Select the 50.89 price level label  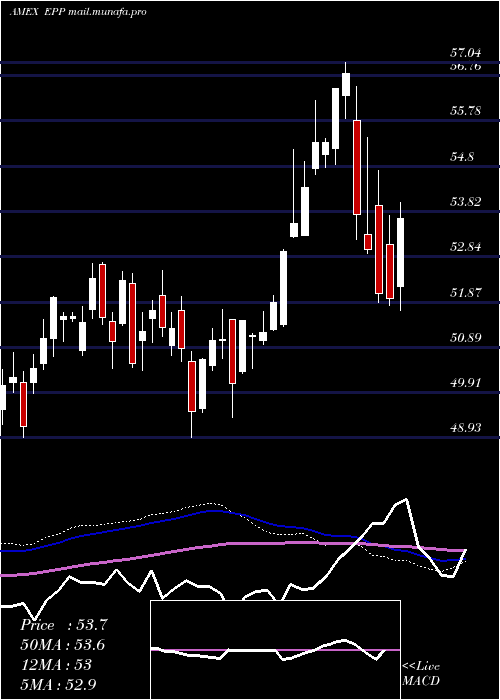[466, 337]
